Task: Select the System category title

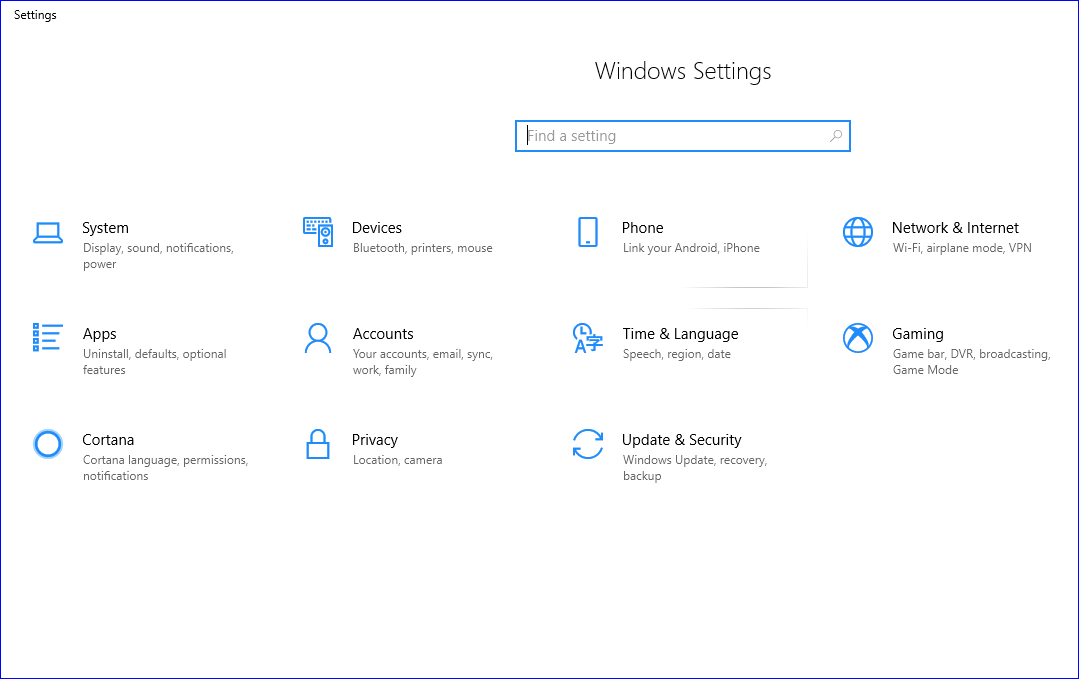Action: click(105, 228)
